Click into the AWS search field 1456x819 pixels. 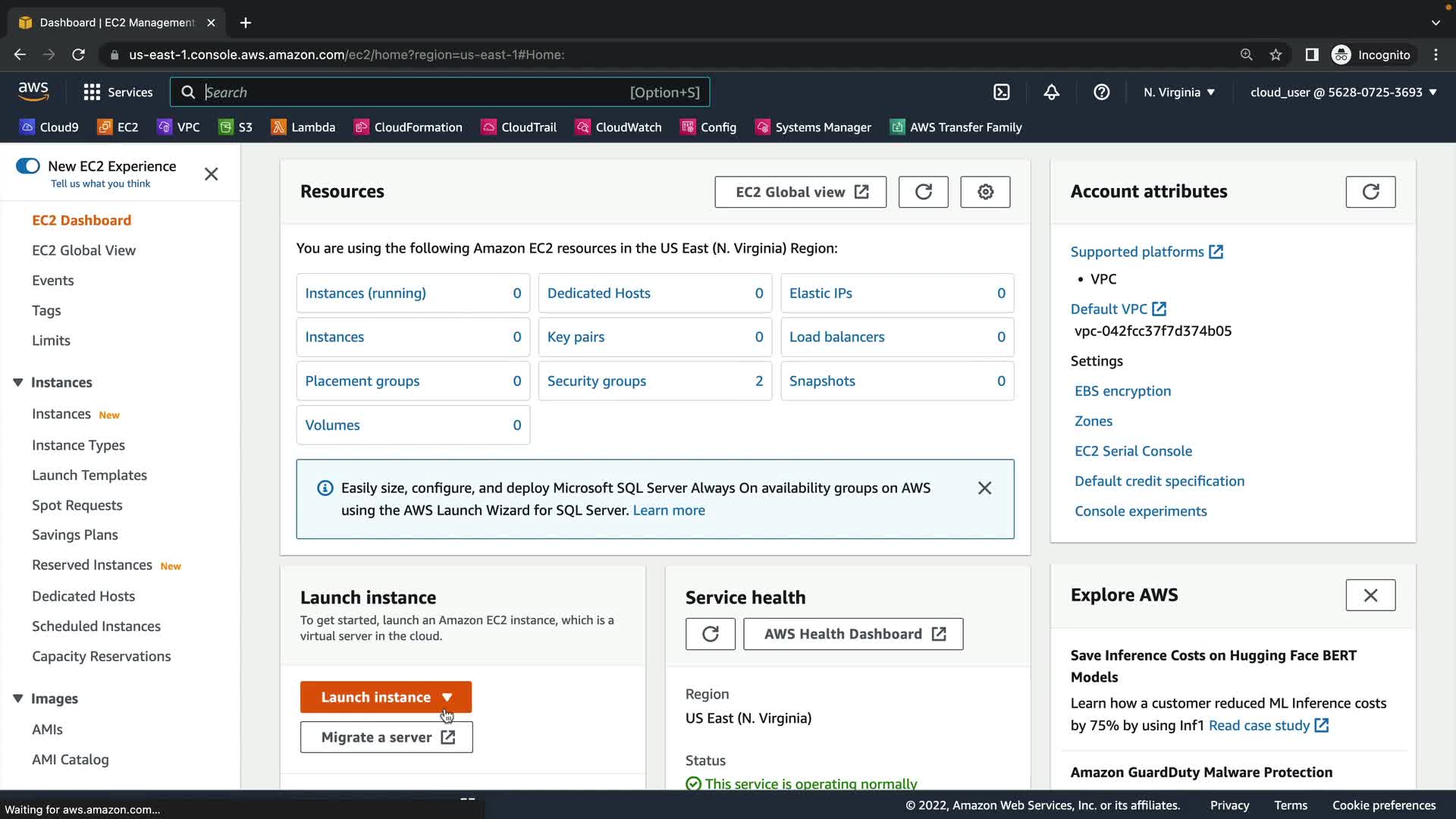[413, 93]
